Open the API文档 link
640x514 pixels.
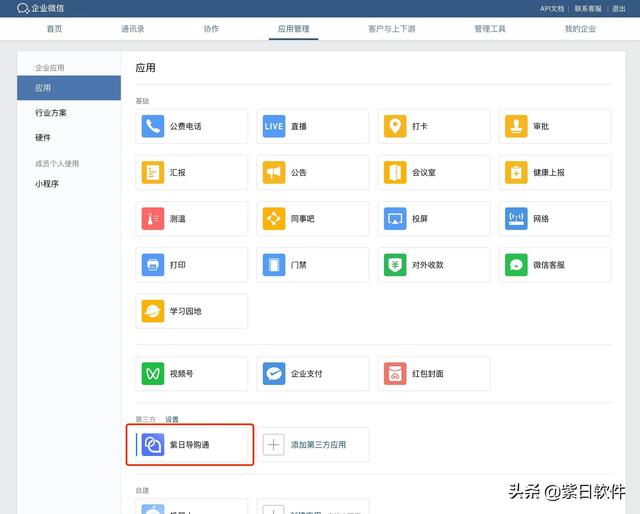(552, 9)
